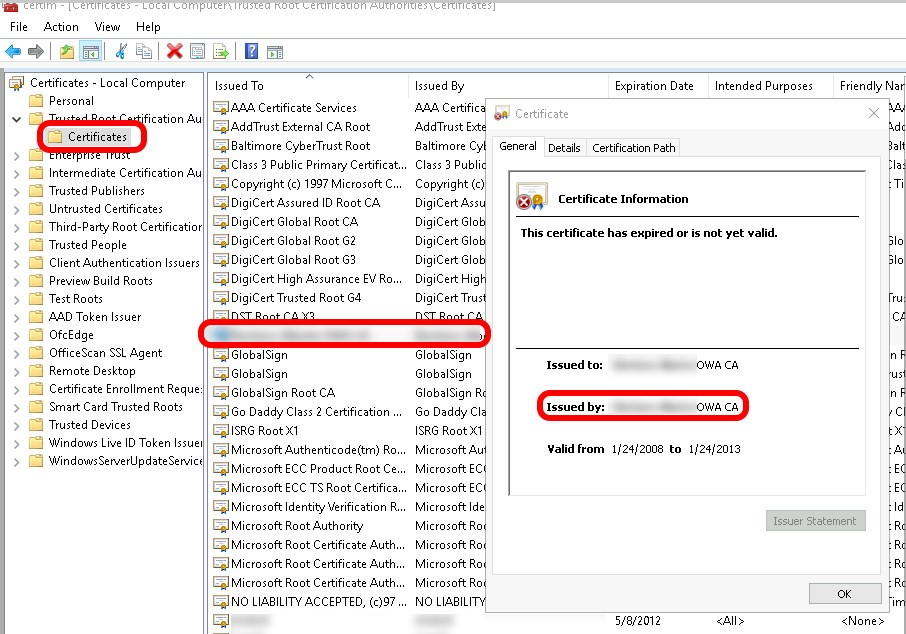Viewport: 906px width, 634px height.
Task: Click the Forward navigation arrow
Action: pyautogui.click(x=34, y=50)
